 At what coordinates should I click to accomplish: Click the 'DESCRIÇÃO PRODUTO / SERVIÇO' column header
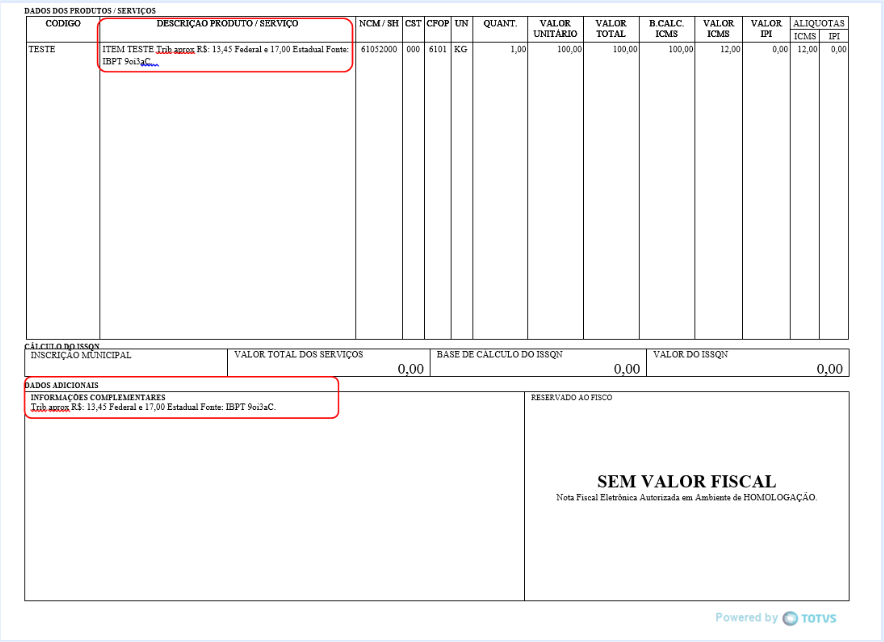pos(227,24)
